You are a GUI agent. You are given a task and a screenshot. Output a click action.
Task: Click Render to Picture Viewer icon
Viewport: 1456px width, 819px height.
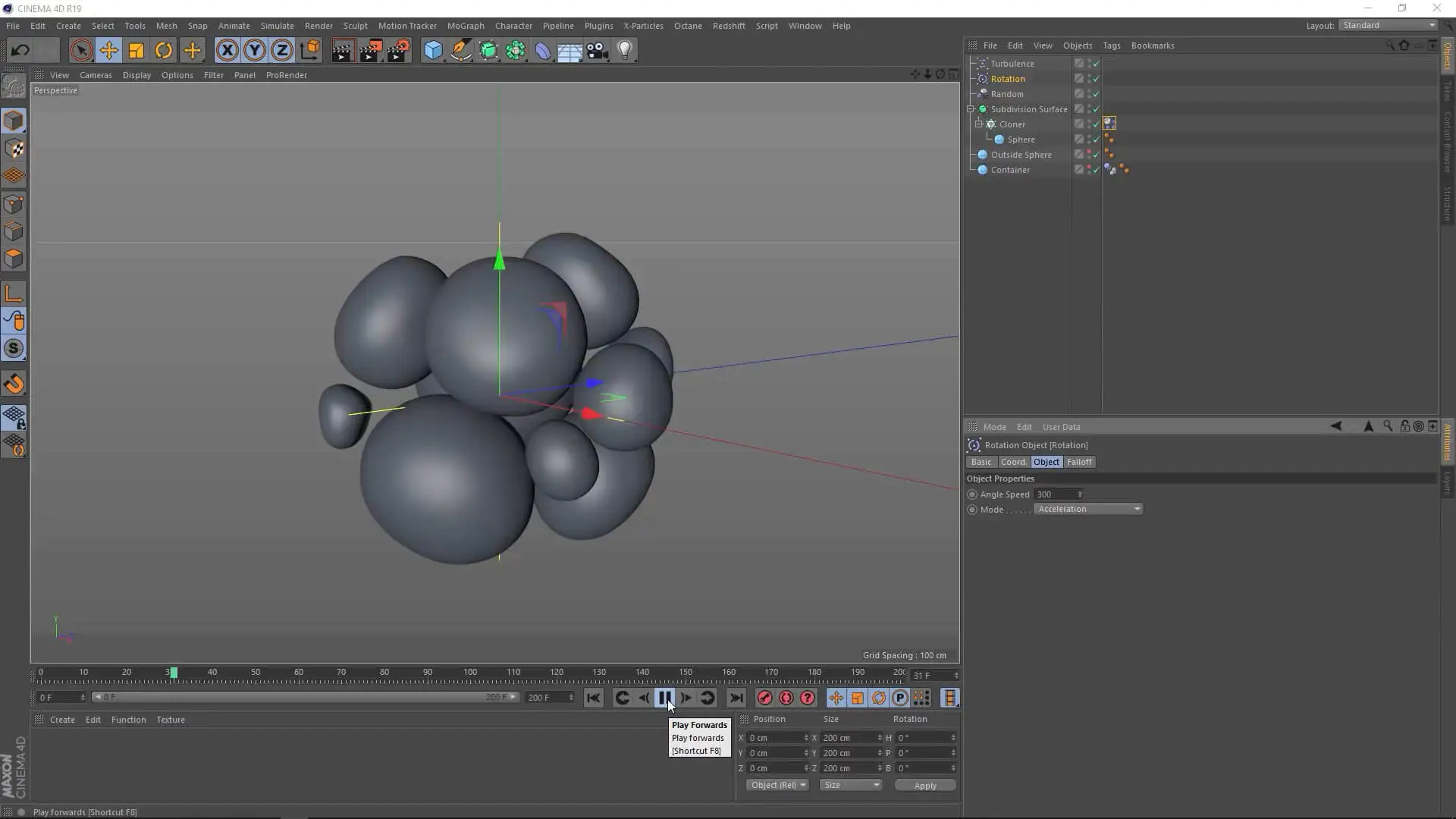(x=371, y=51)
